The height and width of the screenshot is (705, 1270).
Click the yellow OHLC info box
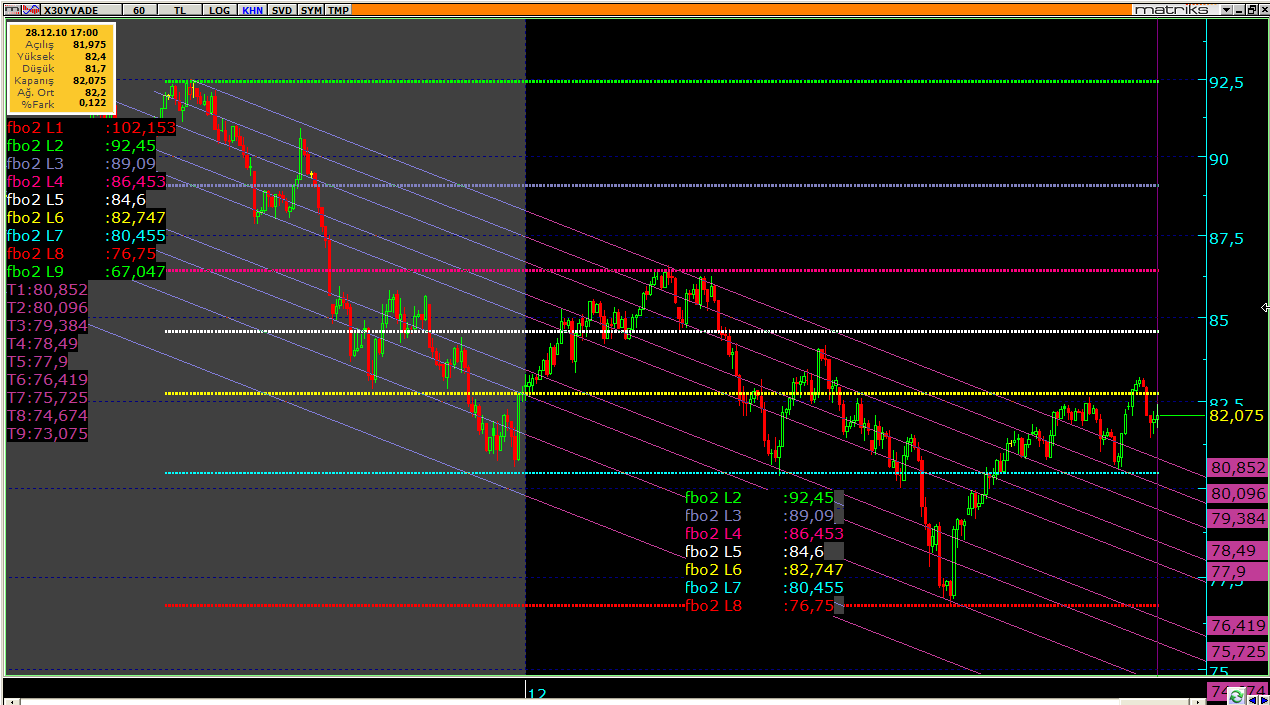pyautogui.click(x=61, y=68)
